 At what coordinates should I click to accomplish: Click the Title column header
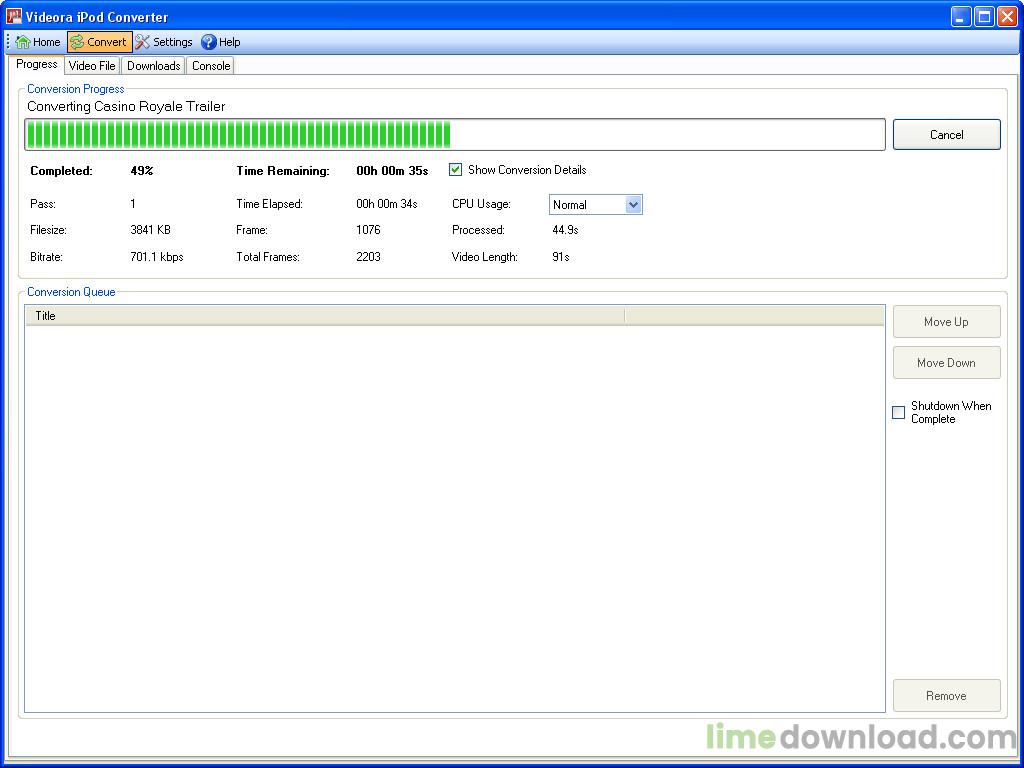325,315
